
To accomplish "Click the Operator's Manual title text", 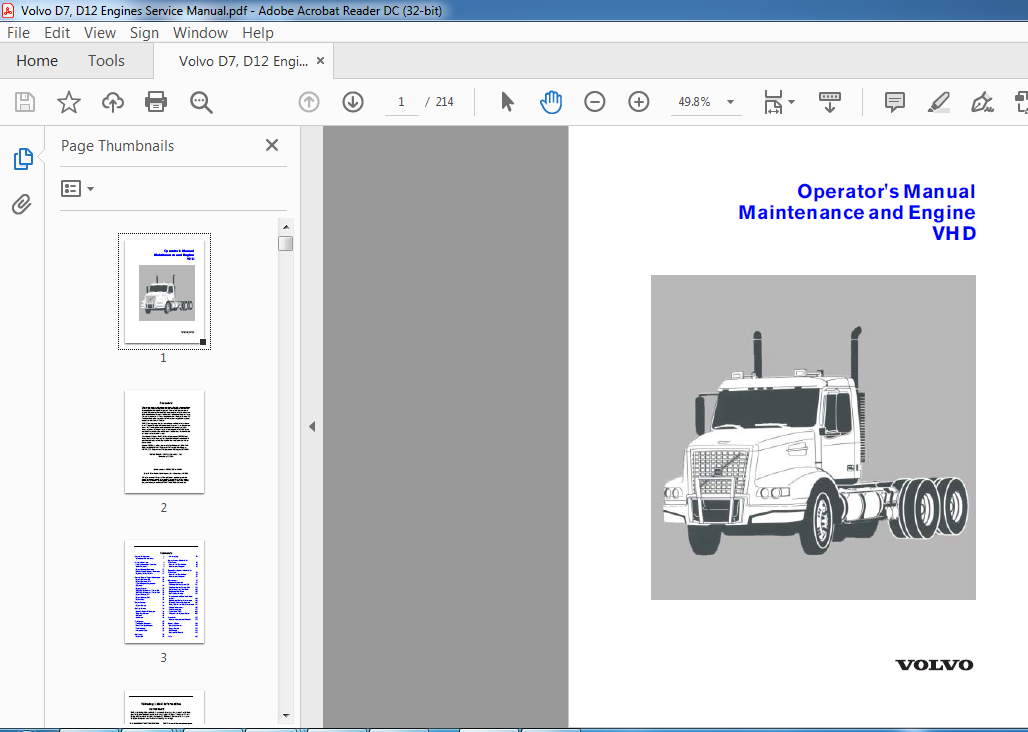I will pos(886,191).
